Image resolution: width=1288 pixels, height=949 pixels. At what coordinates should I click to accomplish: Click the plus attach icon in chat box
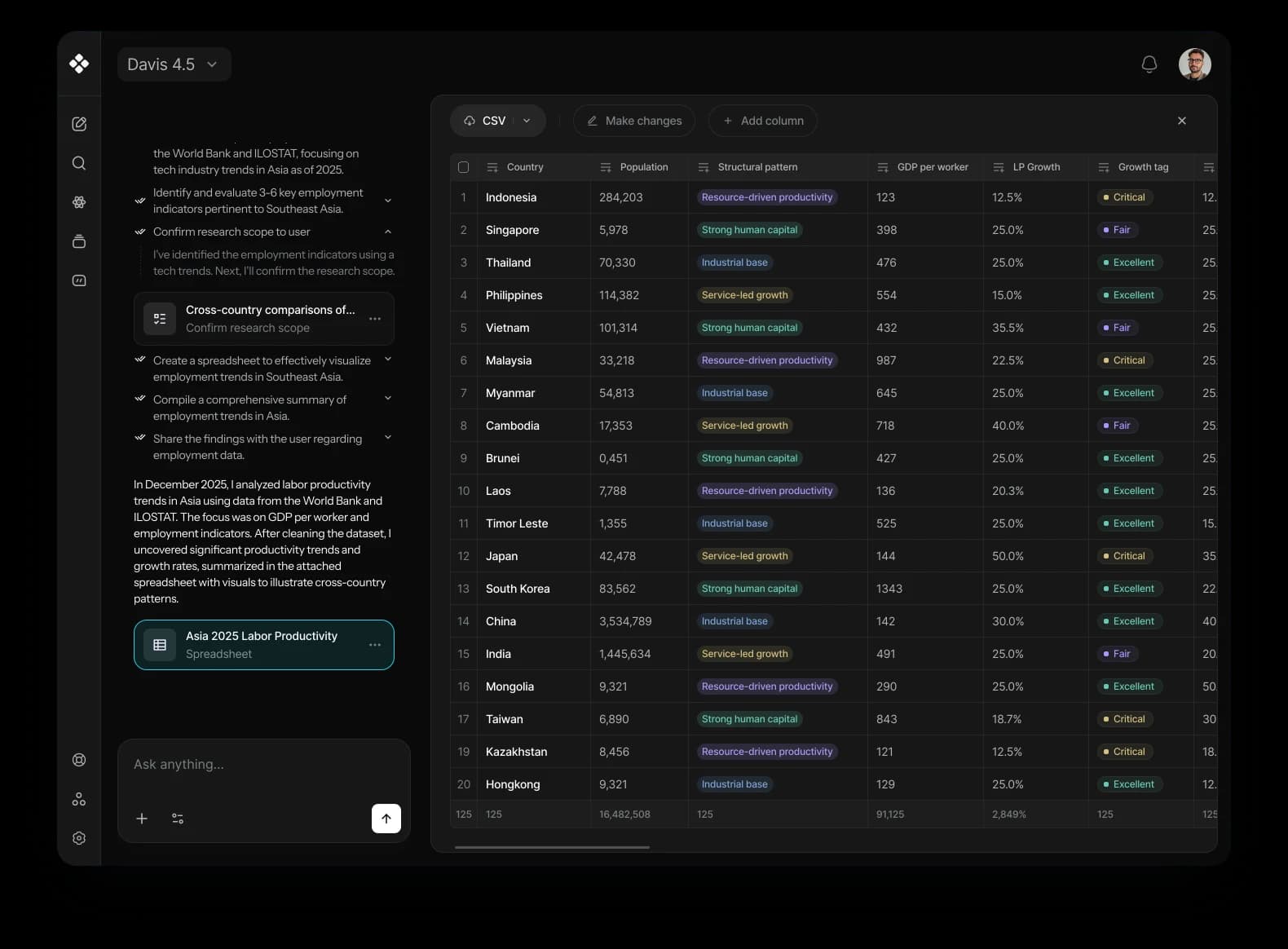(142, 819)
